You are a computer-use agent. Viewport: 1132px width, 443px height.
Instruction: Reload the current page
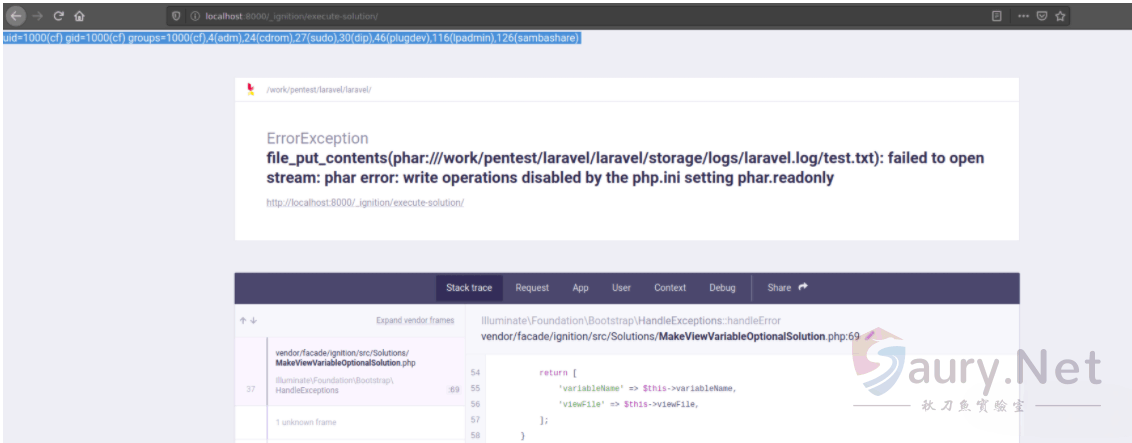tap(59, 16)
